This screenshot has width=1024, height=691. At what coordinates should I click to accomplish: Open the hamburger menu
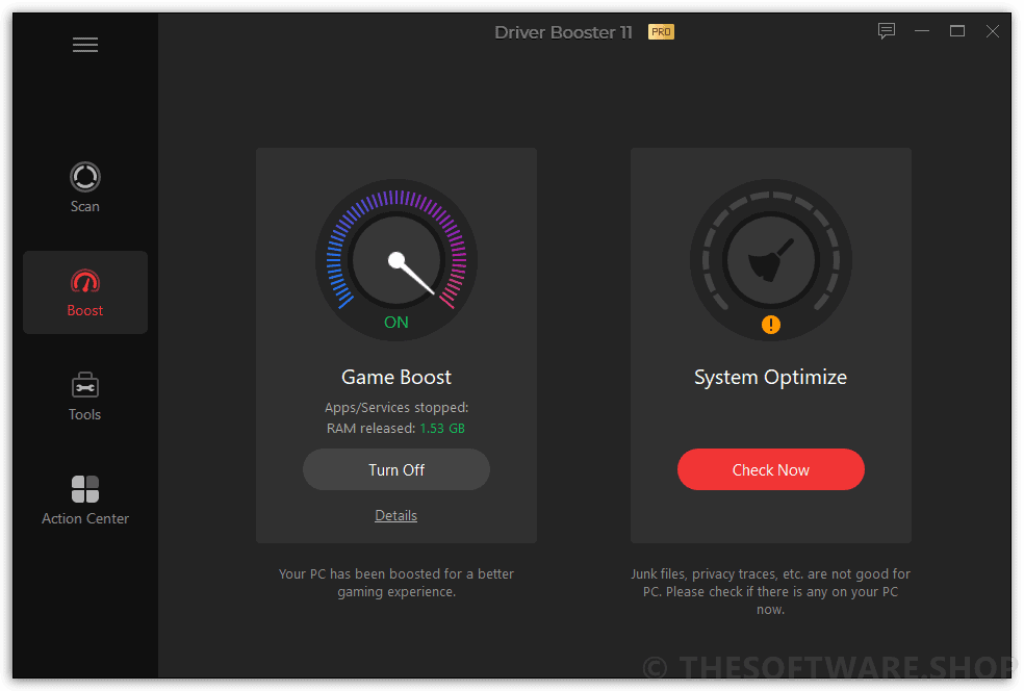[x=85, y=44]
